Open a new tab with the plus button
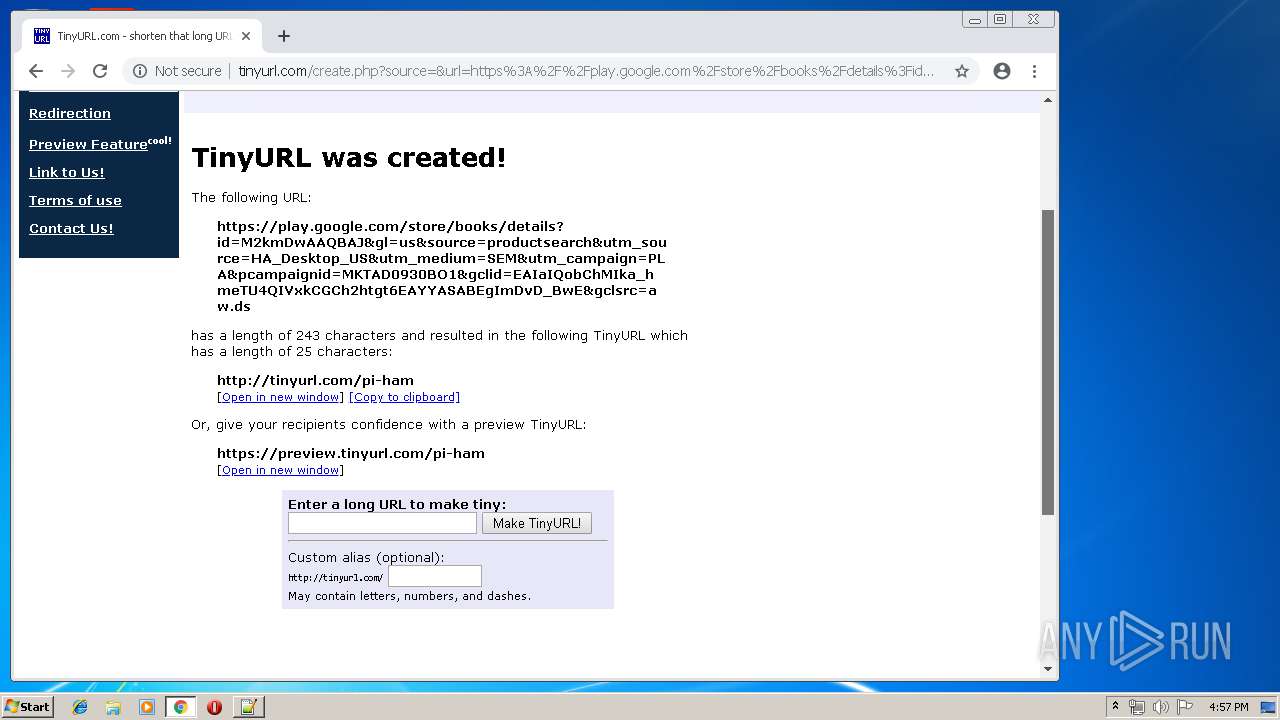Image resolution: width=1280 pixels, height=720 pixels. point(284,36)
